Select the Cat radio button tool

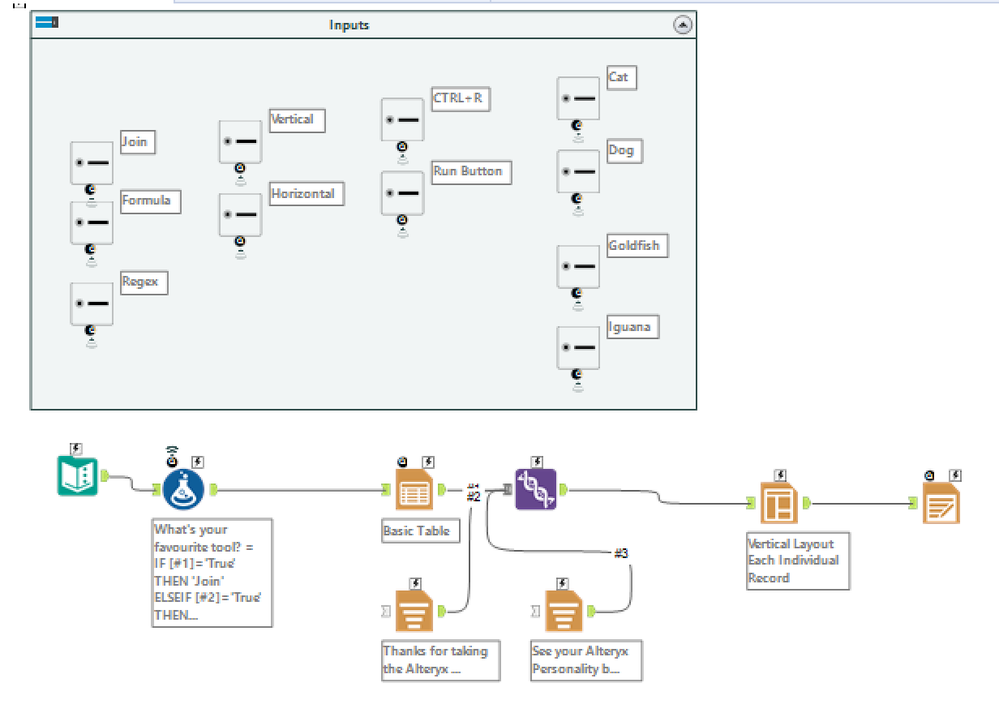coord(578,99)
